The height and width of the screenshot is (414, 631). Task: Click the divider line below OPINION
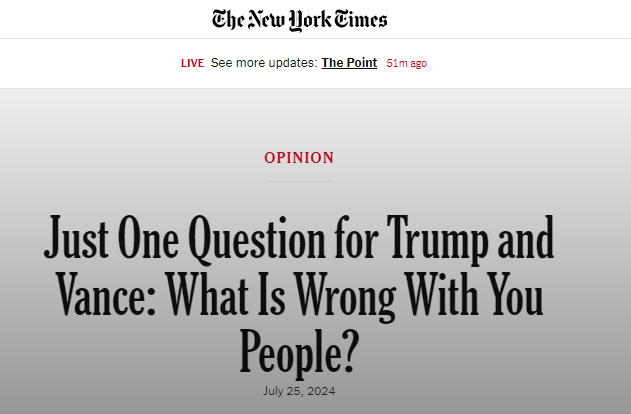tap(299, 181)
